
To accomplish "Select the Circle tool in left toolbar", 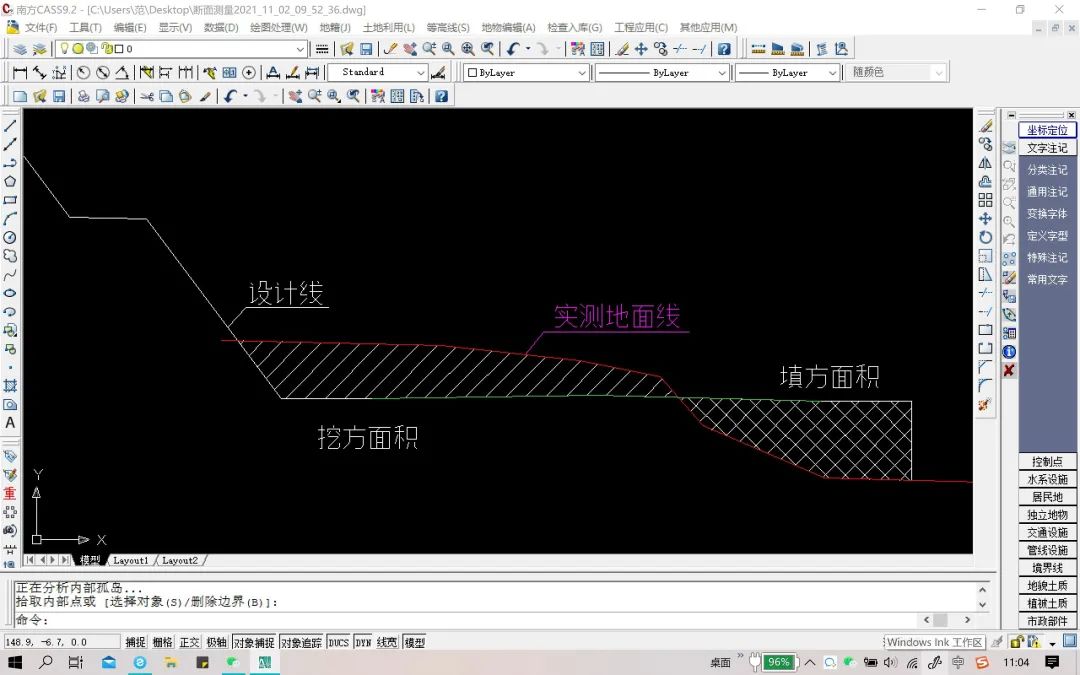I will pyautogui.click(x=10, y=237).
